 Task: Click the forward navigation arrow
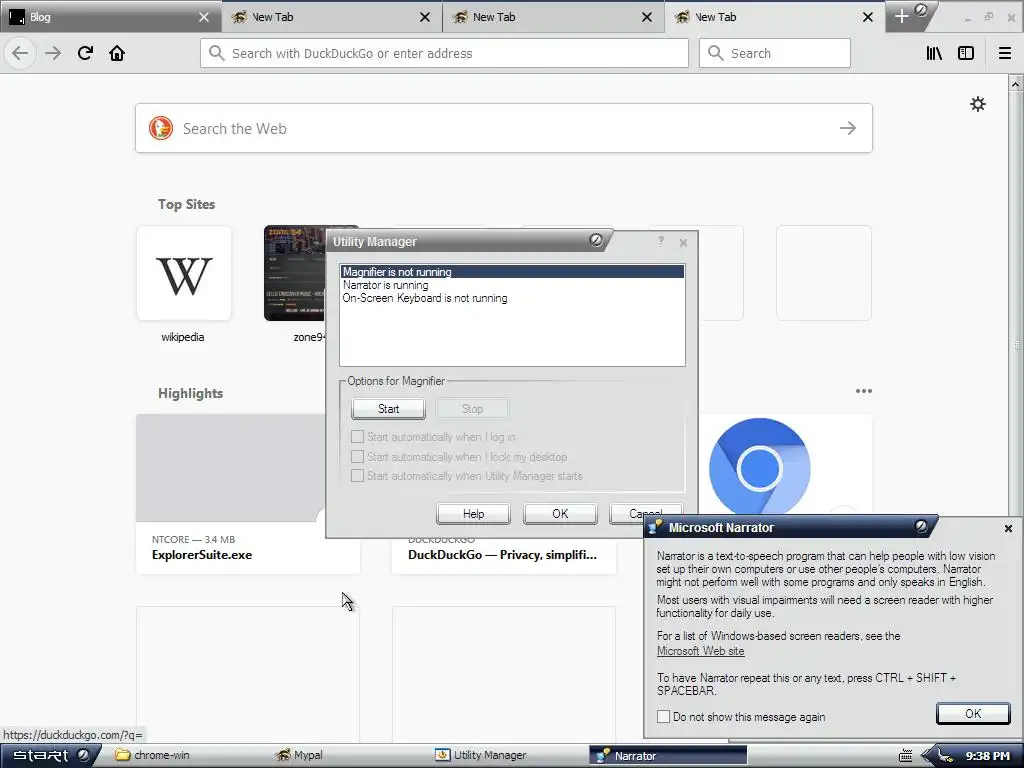(53, 53)
